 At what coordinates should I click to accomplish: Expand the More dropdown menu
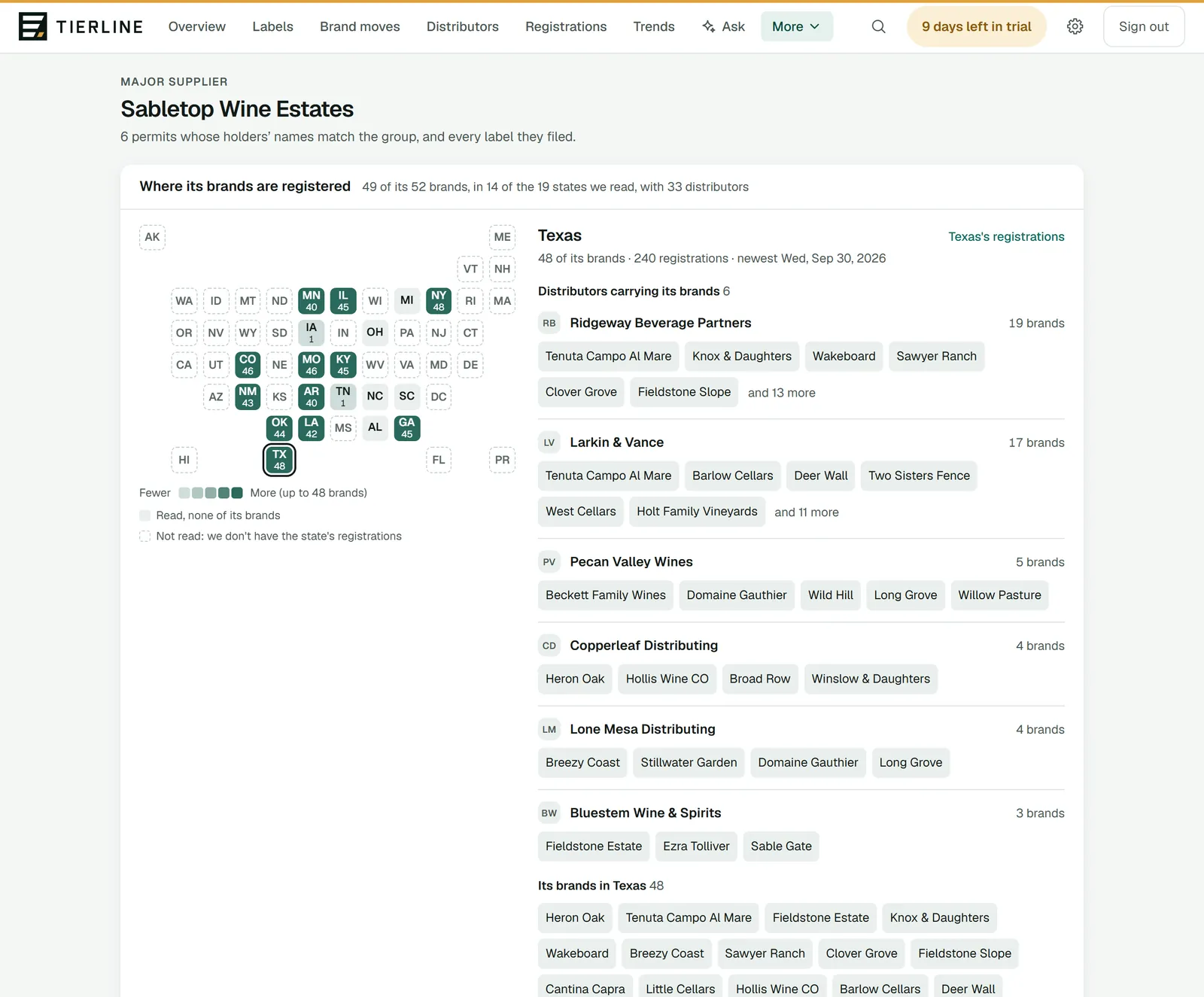796,26
